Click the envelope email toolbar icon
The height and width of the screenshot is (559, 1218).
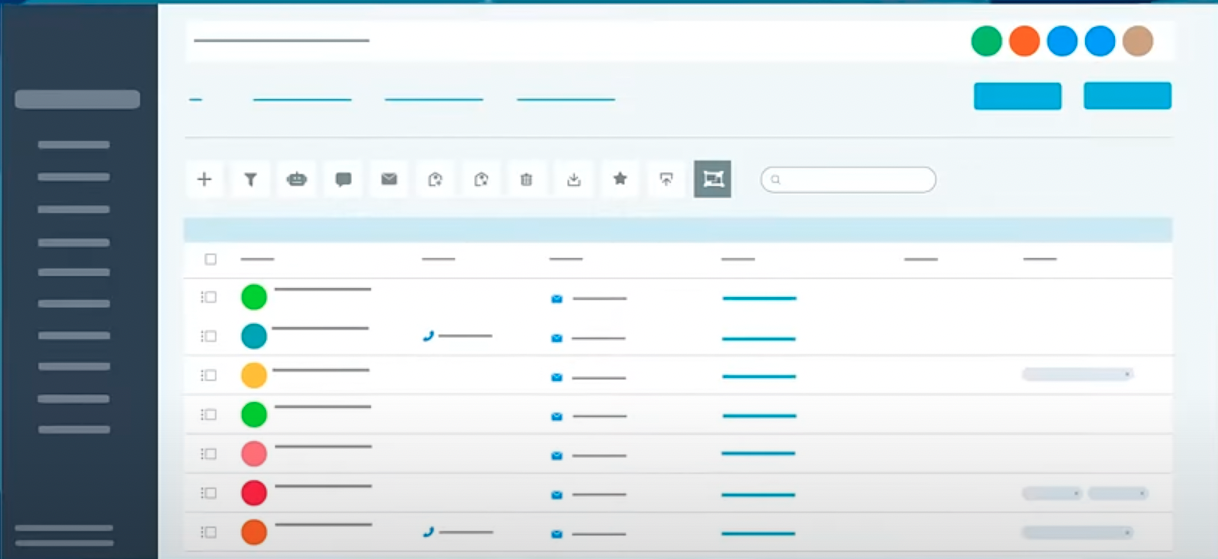point(389,180)
